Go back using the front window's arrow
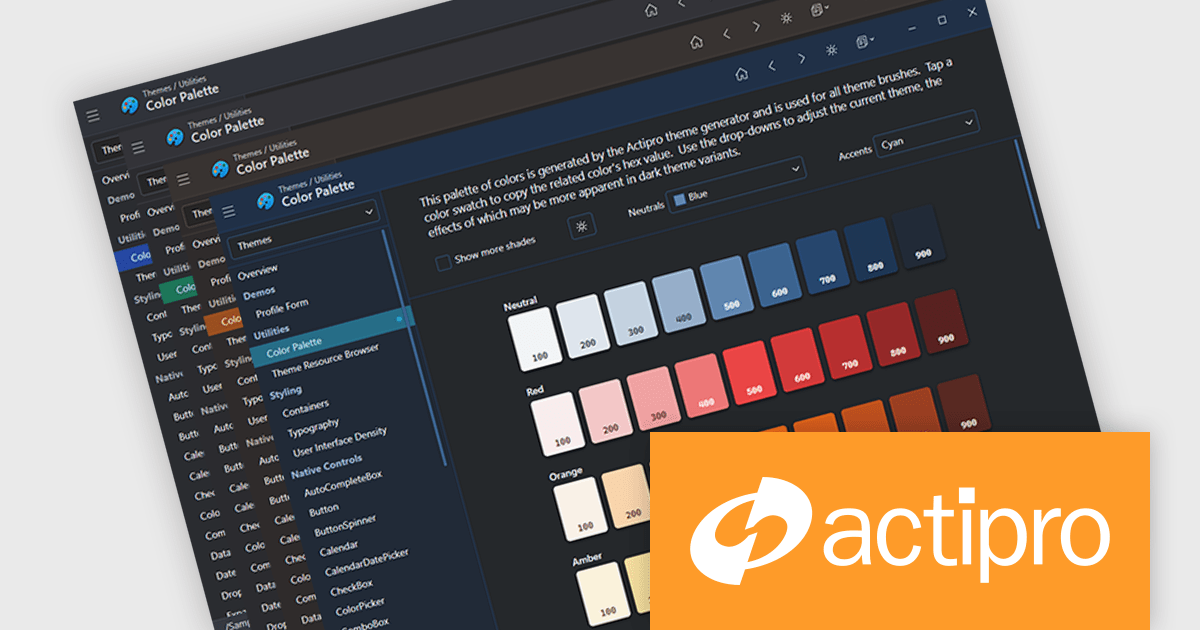Viewport: 1200px width, 630px height. click(x=772, y=65)
